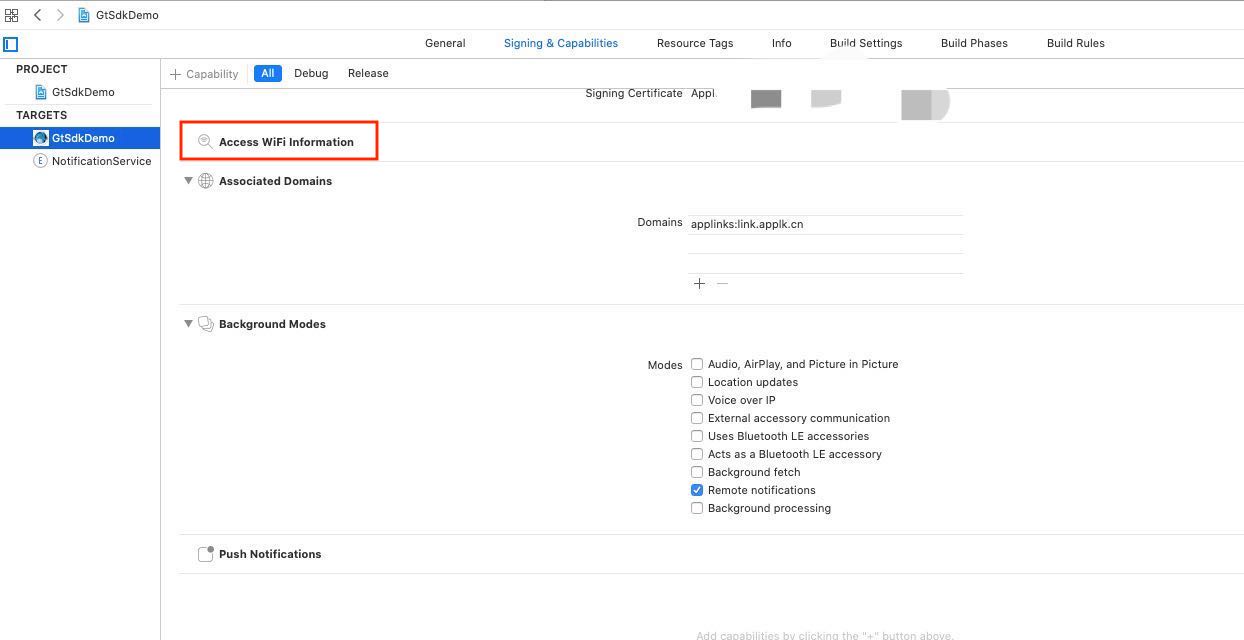Click the Access WiFi Information heading

coord(286,142)
